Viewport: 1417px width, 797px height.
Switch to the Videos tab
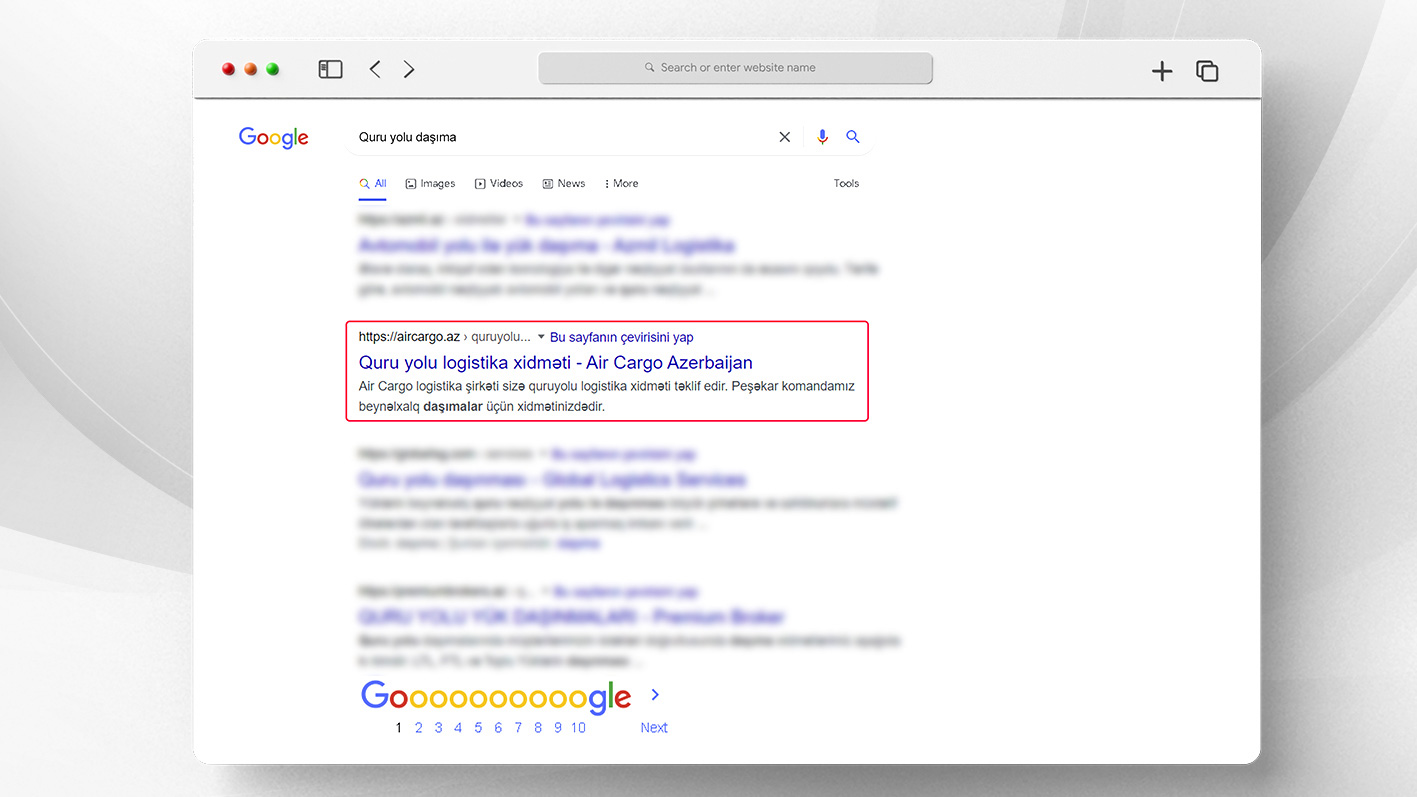(499, 184)
